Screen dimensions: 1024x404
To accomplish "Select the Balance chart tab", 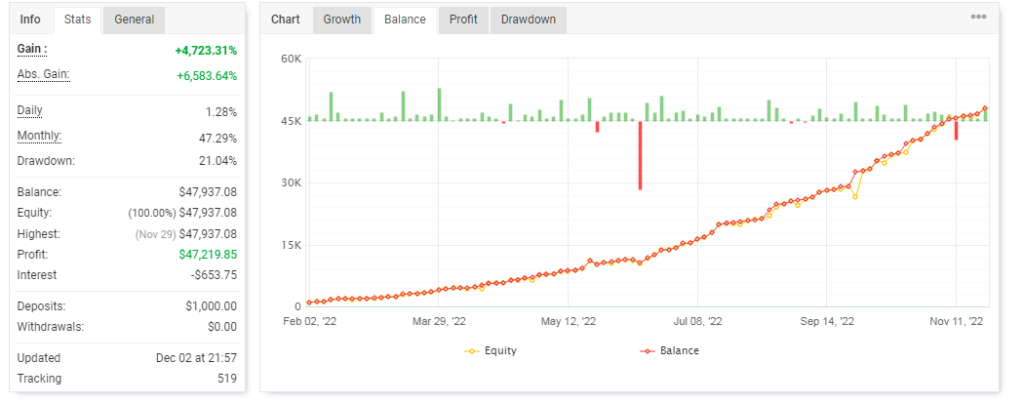I will pyautogui.click(x=405, y=20).
